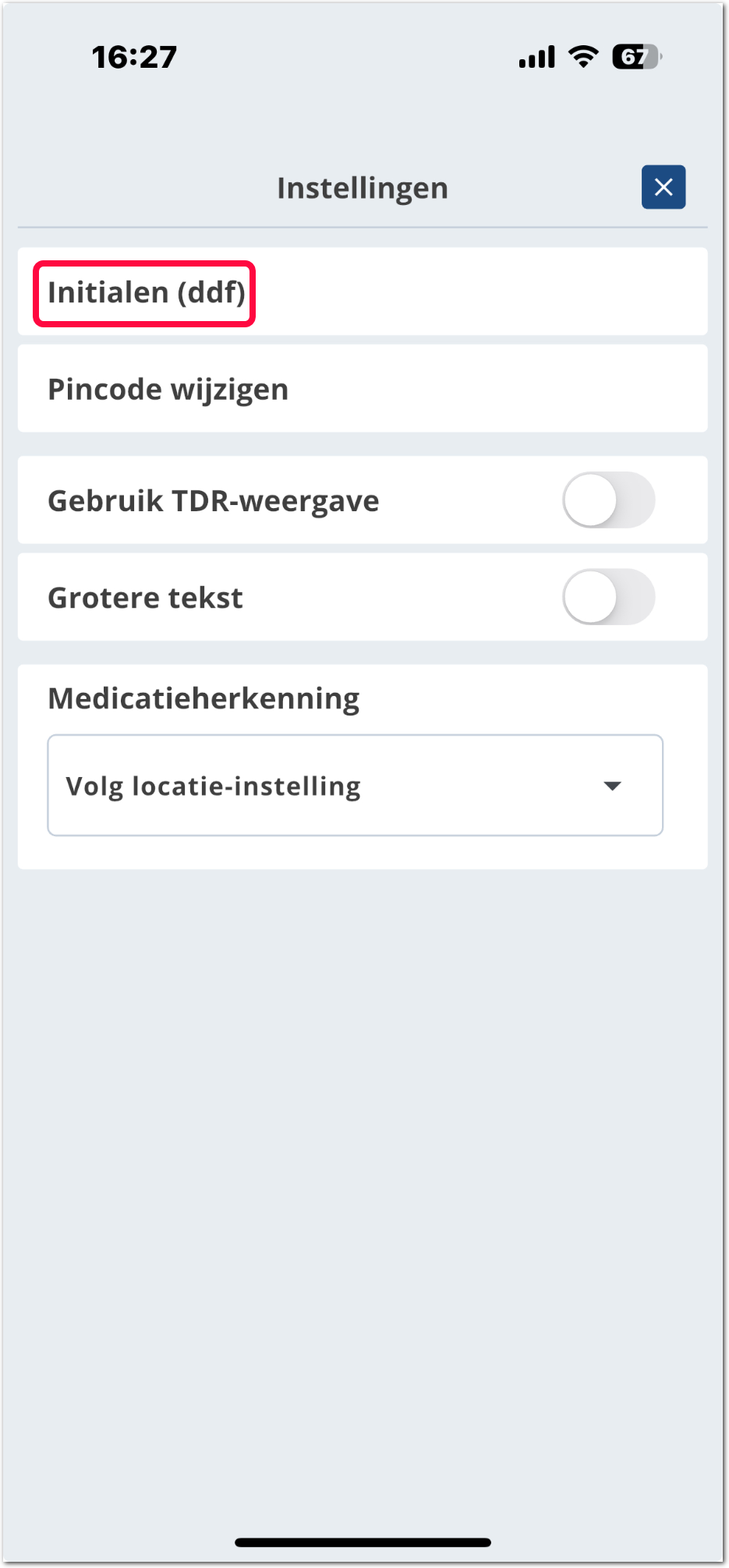729x1568 pixels.
Task: Tap empty space right of Initialen (ddf)
Action: tap(483, 293)
